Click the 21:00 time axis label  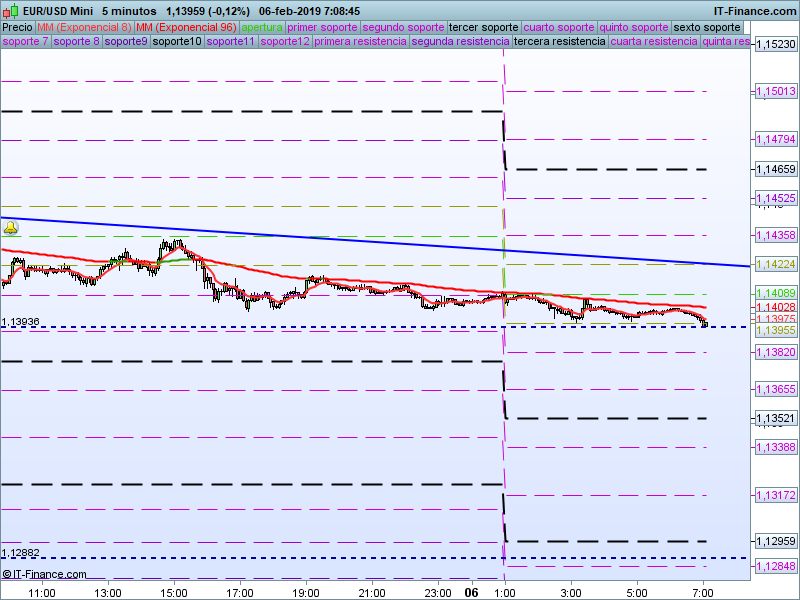pyautogui.click(x=372, y=593)
